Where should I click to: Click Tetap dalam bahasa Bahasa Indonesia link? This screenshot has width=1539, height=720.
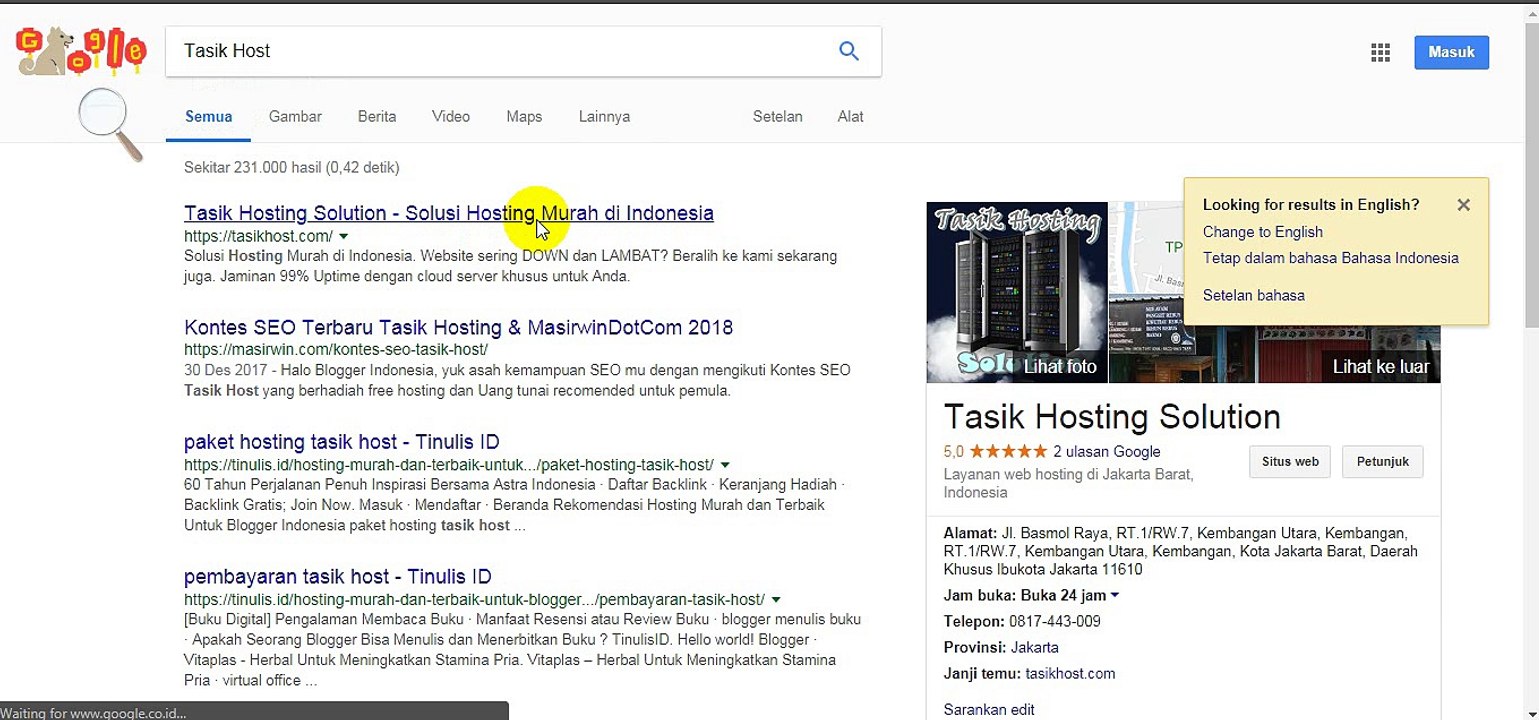click(1331, 258)
